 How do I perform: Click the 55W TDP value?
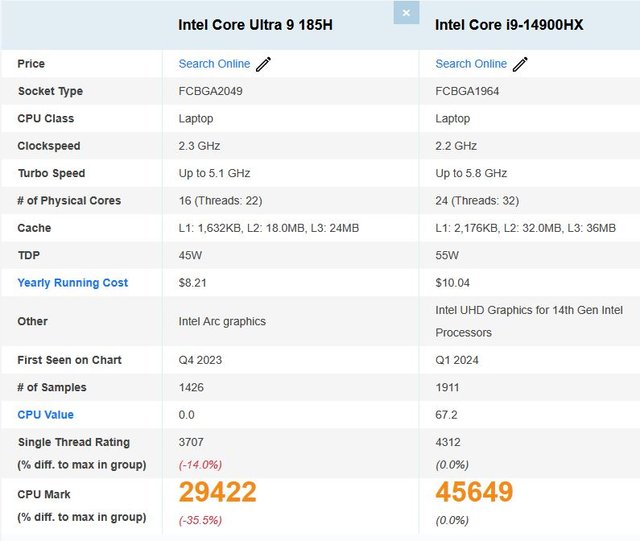(x=447, y=255)
